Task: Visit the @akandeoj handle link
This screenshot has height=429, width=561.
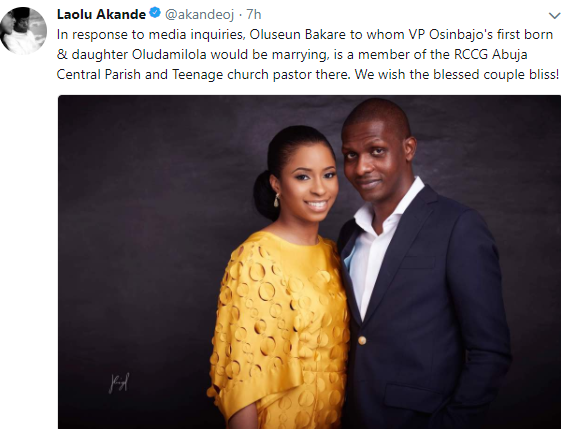Action: point(199,15)
